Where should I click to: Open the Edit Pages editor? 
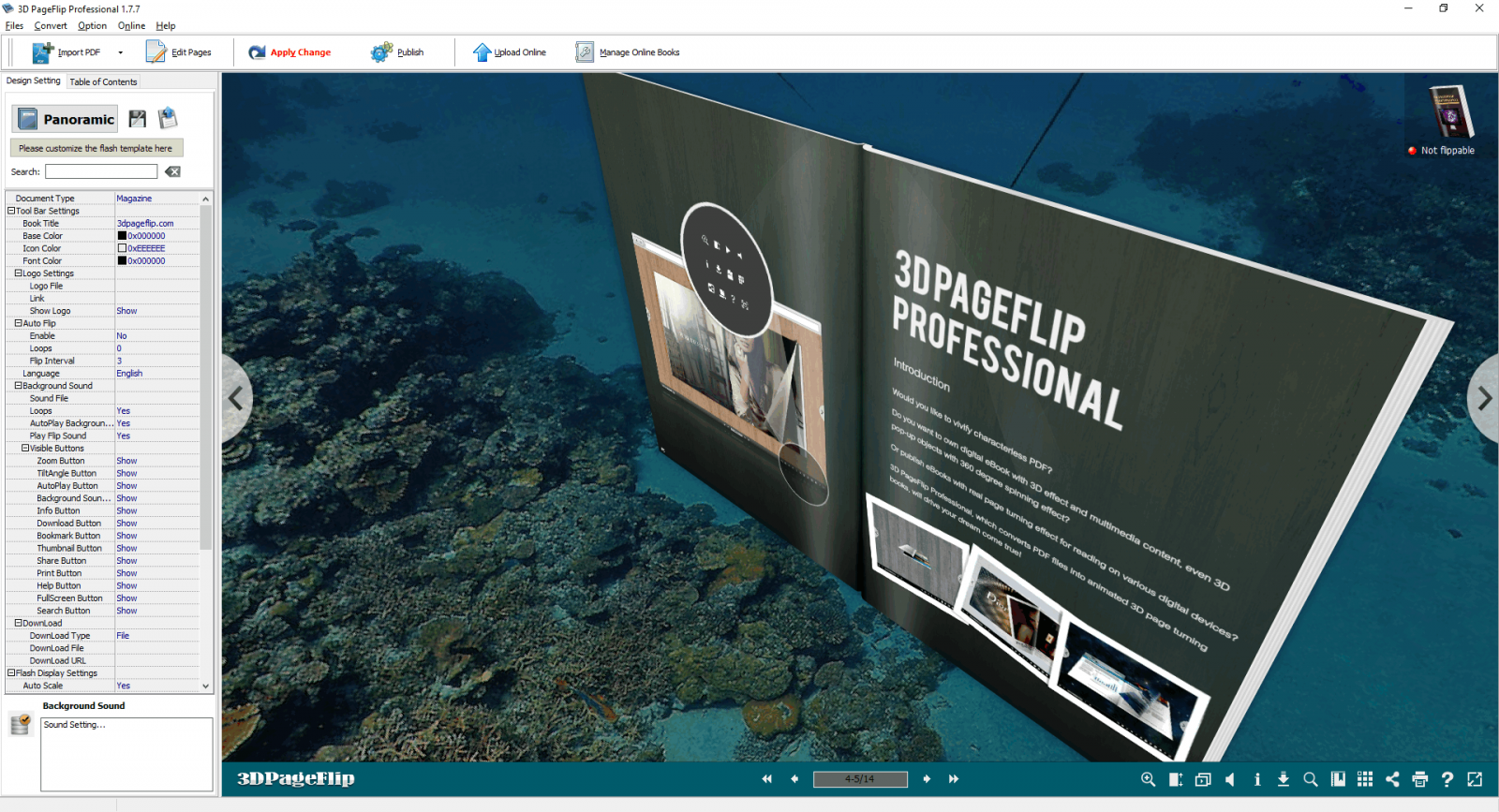(x=178, y=52)
